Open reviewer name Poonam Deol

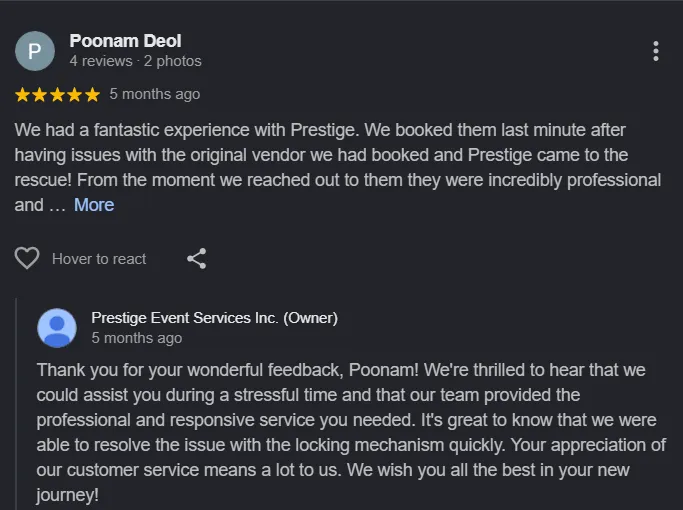coord(125,41)
